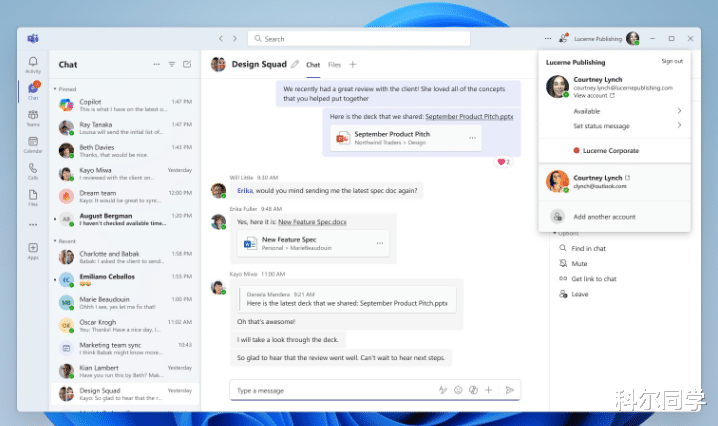The image size is (718, 426).
Task: Open the View account link
Action: (x=594, y=95)
